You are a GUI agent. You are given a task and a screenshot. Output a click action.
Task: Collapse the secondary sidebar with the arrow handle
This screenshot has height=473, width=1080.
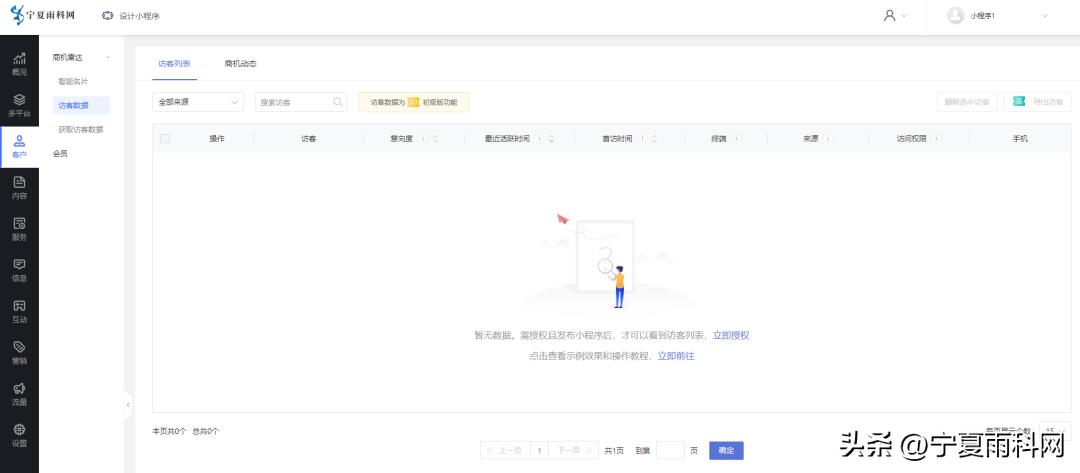click(128, 404)
